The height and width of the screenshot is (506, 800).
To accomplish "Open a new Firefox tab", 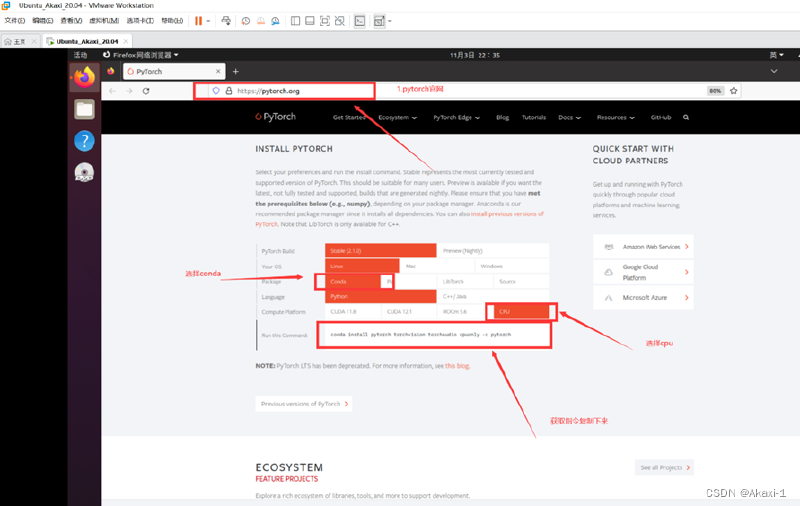I will pos(235,71).
